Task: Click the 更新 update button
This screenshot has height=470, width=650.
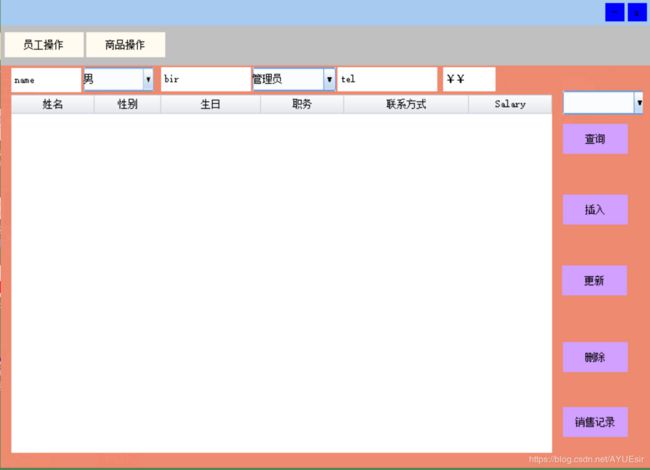Action: [x=594, y=281]
